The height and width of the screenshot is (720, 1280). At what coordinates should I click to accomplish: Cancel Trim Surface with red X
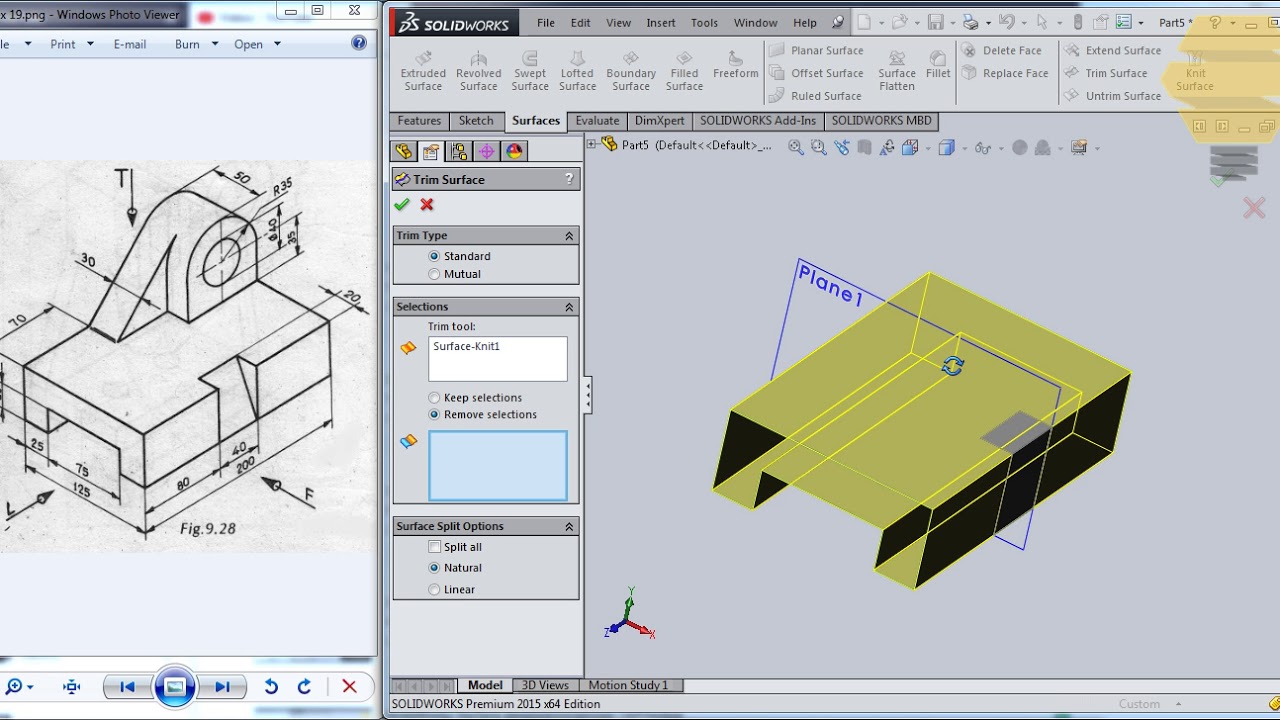(x=427, y=204)
